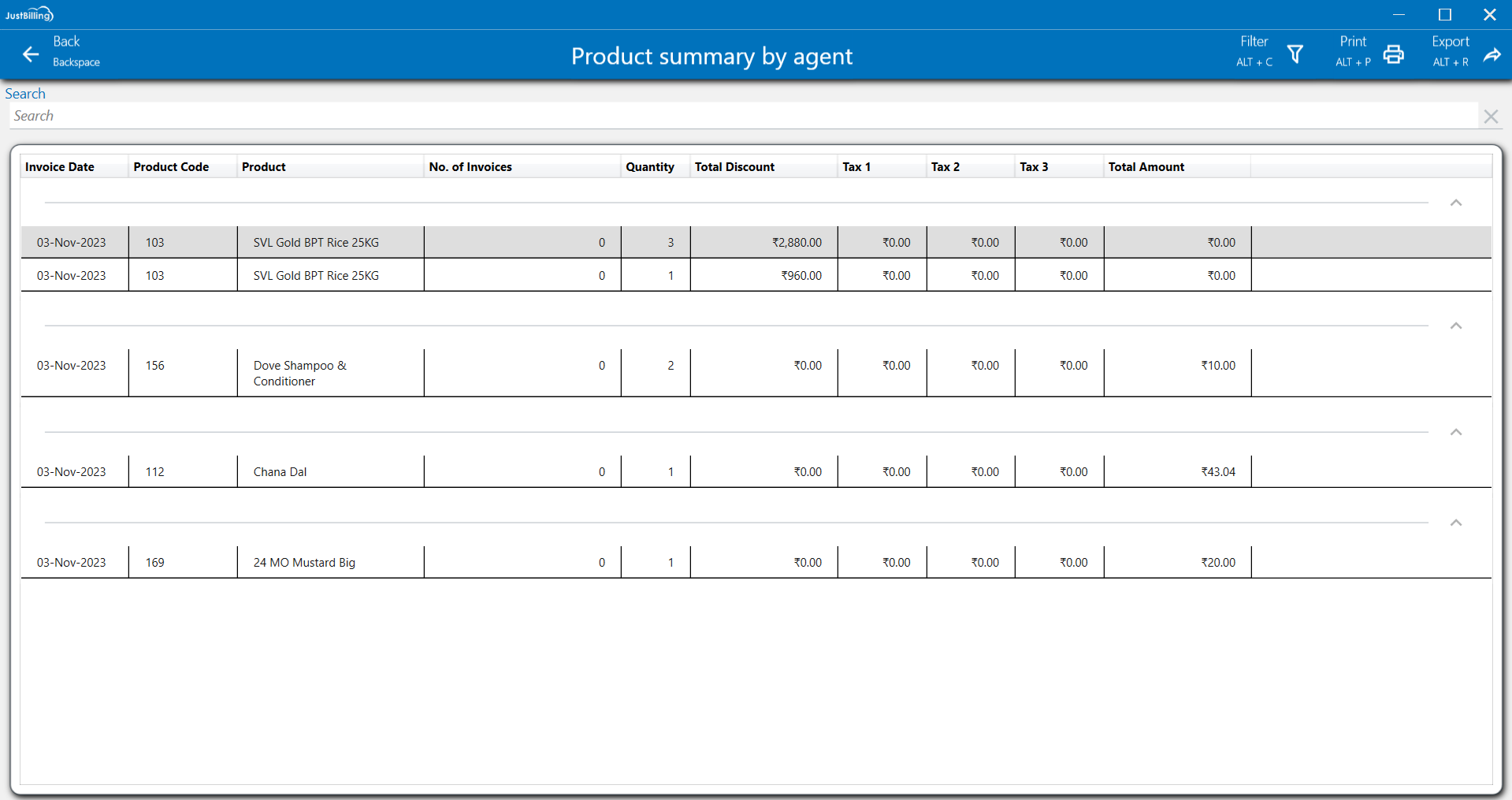Click the Total Discount column header
The height and width of the screenshot is (800, 1512).
734,167
